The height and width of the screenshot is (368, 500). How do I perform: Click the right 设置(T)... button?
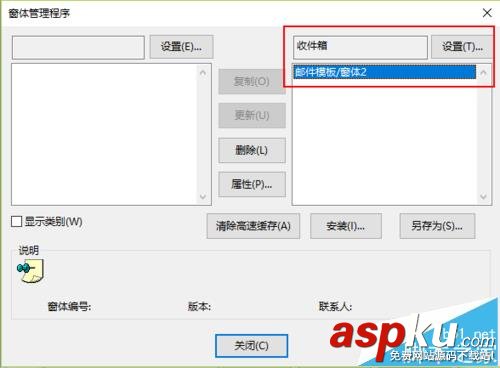pos(462,47)
